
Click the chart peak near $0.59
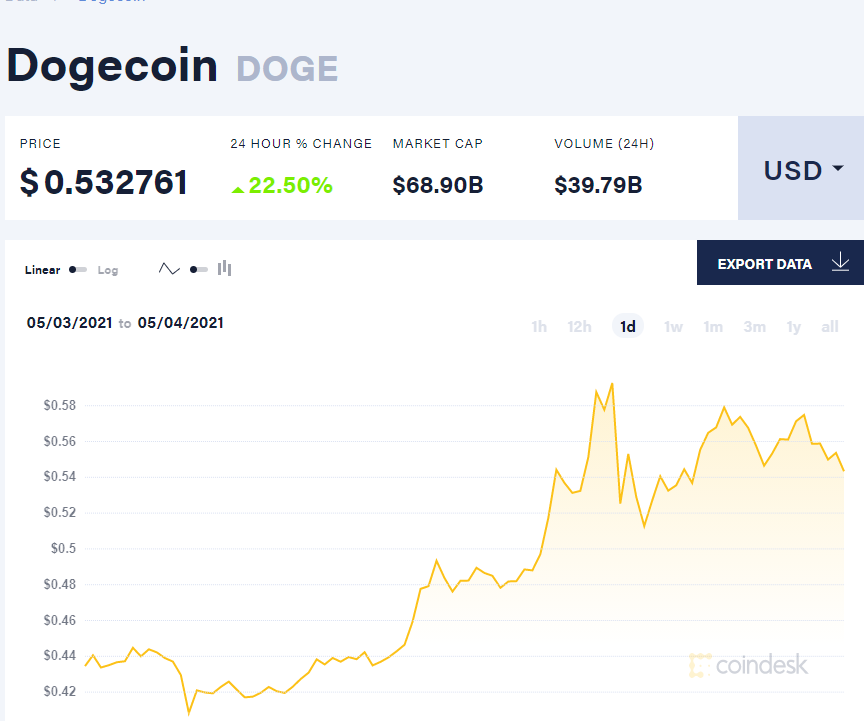(x=612, y=384)
